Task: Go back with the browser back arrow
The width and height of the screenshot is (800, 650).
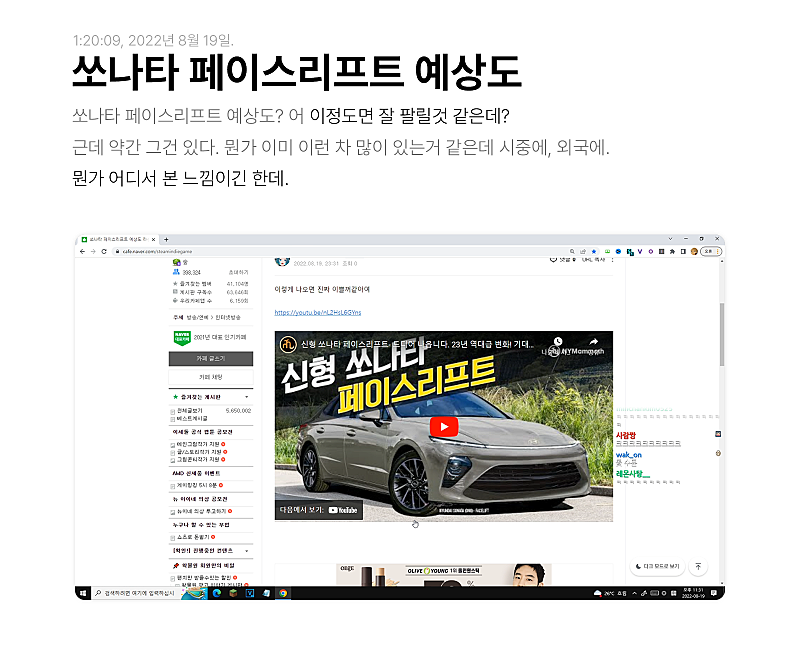Action: click(83, 252)
